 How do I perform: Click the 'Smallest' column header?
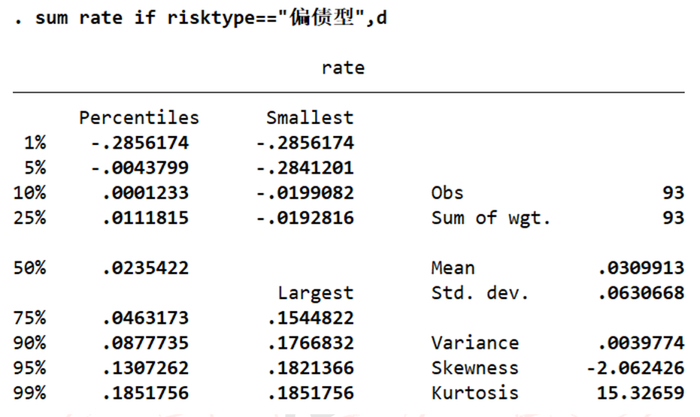coord(309,118)
